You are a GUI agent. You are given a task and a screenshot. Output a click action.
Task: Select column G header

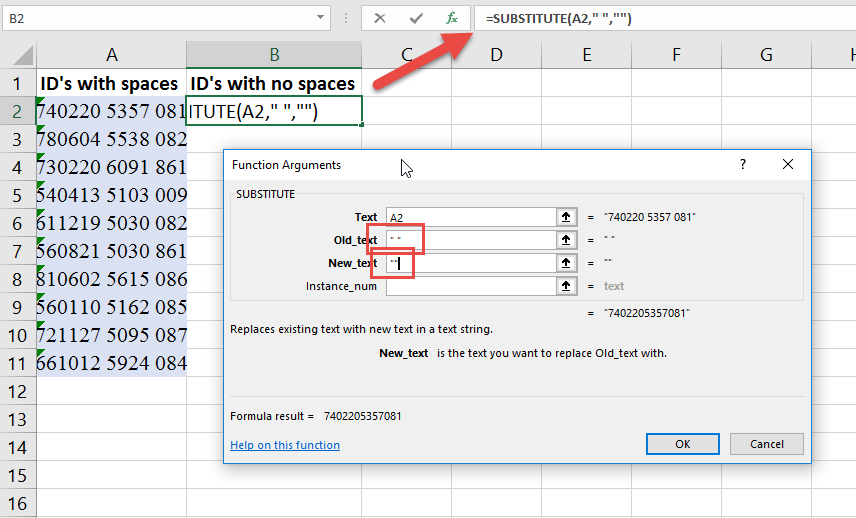(x=766, y=55)
